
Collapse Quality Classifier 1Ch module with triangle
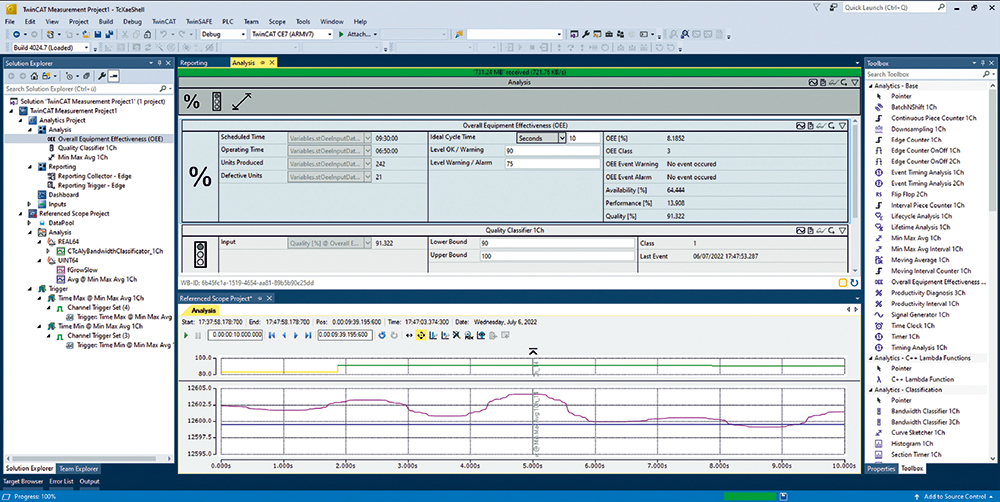[x=842, y=230]
